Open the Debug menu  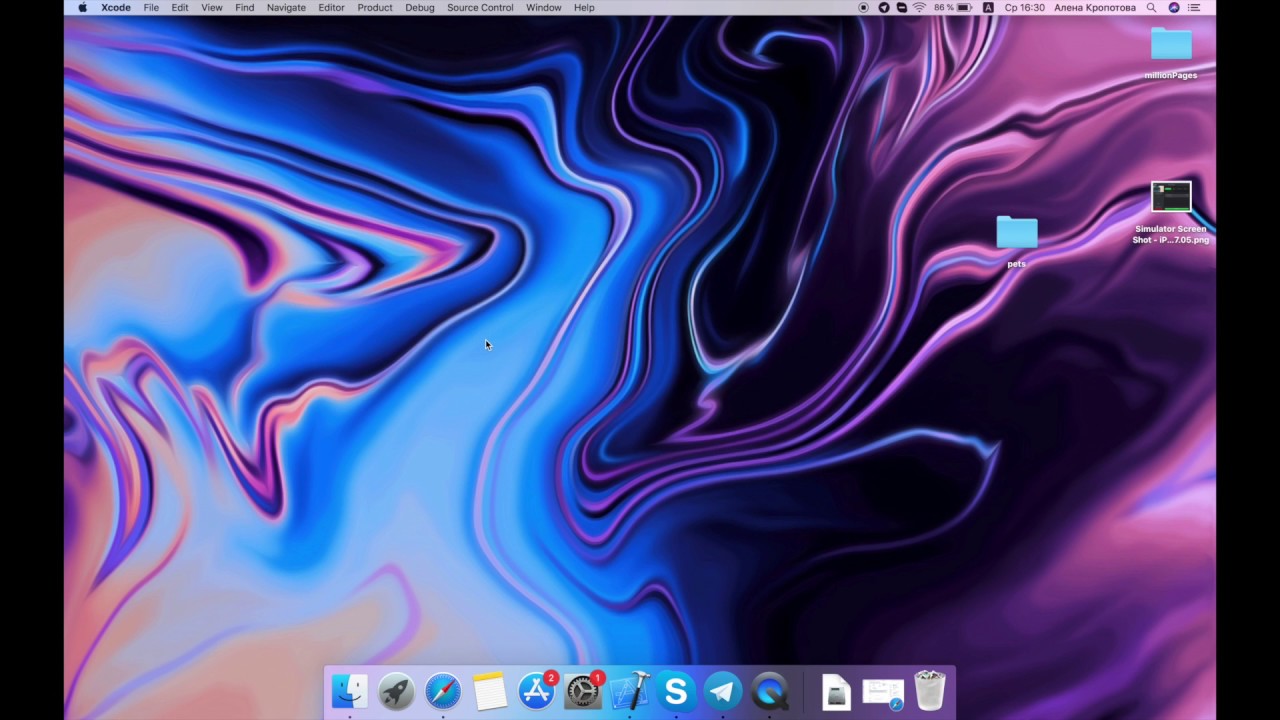420,8
